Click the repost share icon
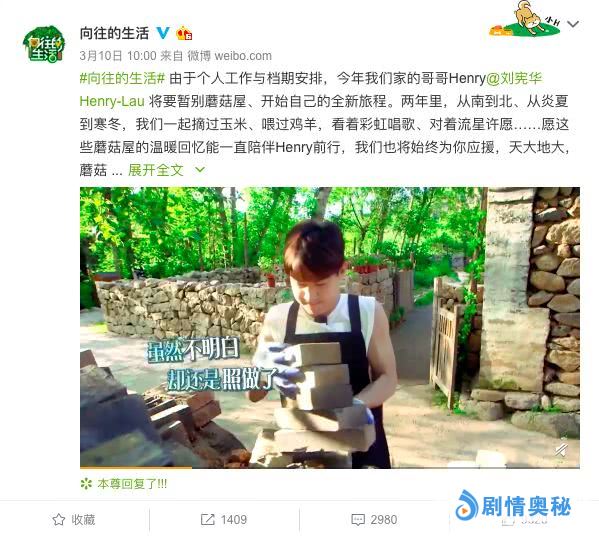This screenshot has height=536, width=599. pos(207,520)
